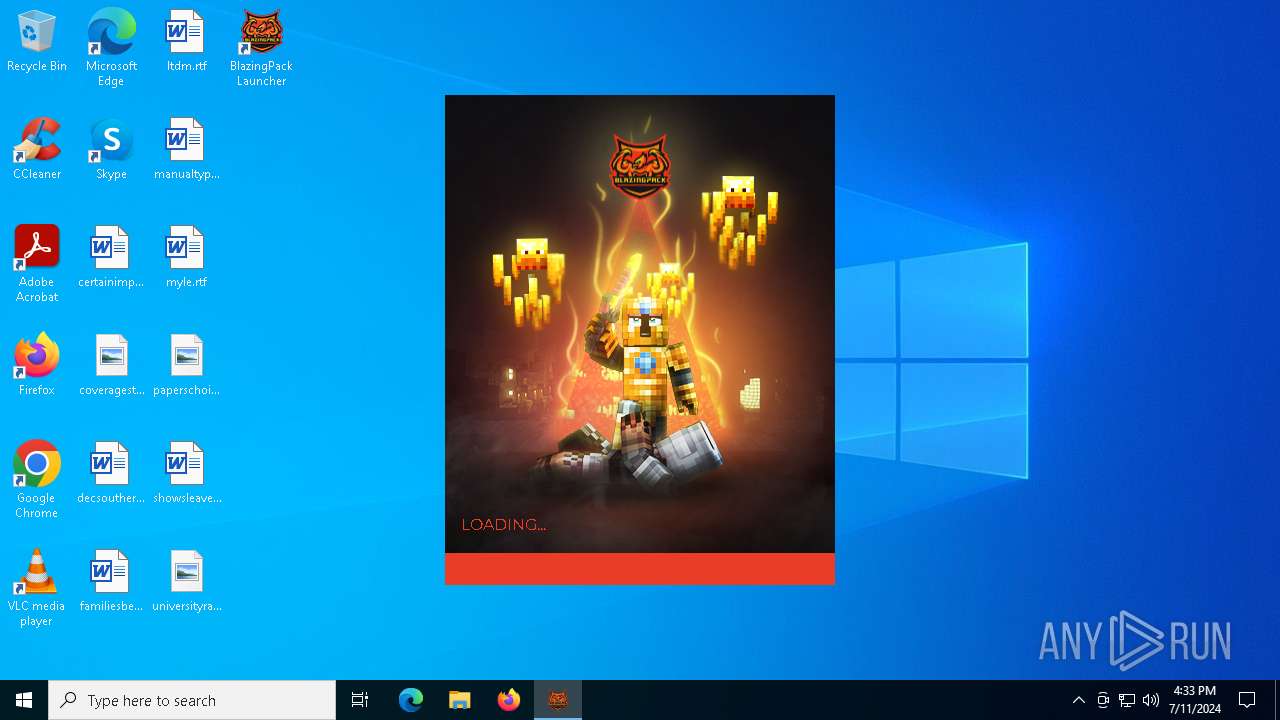1280x720 pixels.
Task: Launch Microsoft Edge from the desktop
Action: [111, 47]
